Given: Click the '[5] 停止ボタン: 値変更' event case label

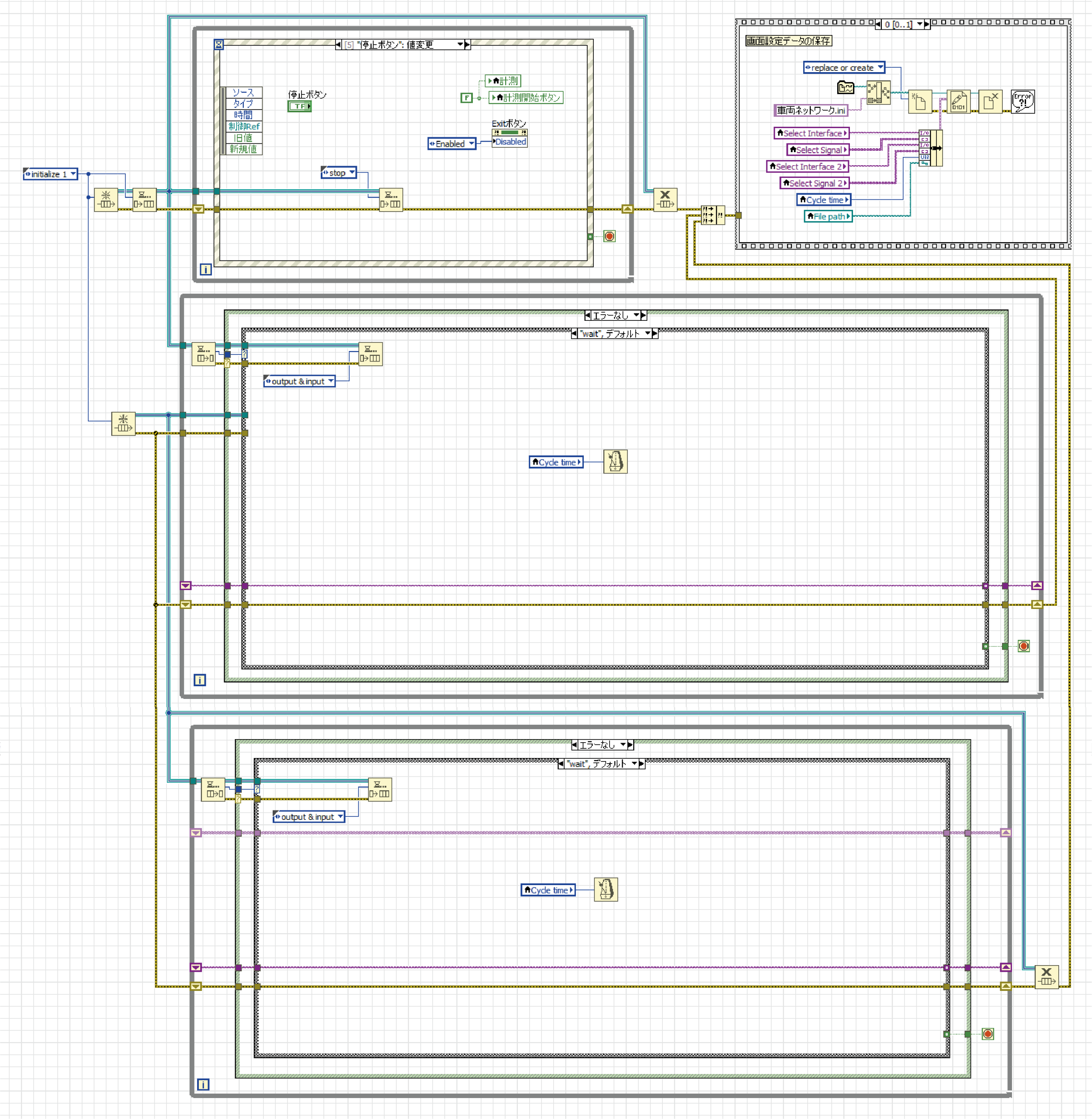Looking at the screenshot, I should click(396, 45).
